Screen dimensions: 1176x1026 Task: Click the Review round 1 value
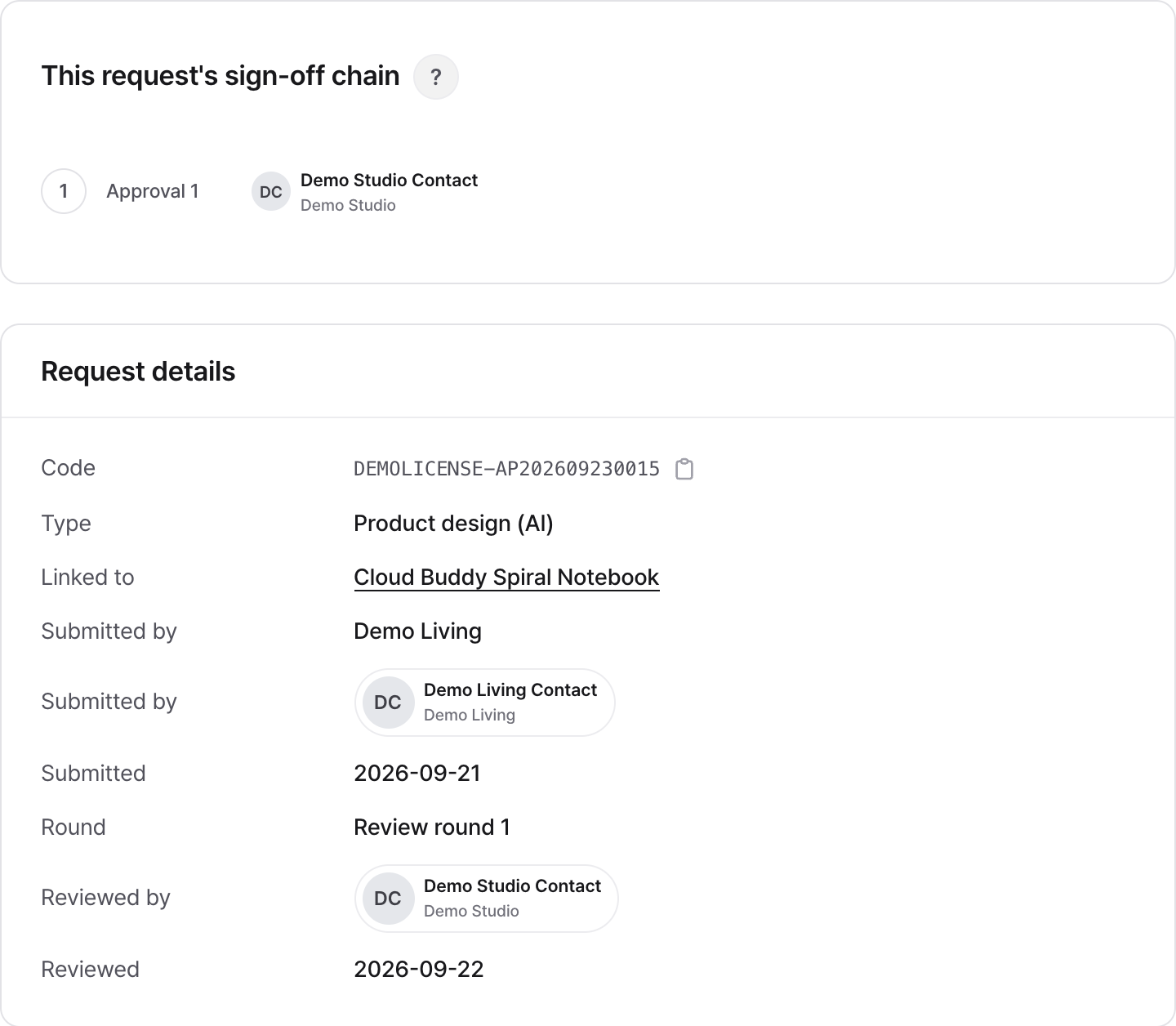tap(432, 827)
